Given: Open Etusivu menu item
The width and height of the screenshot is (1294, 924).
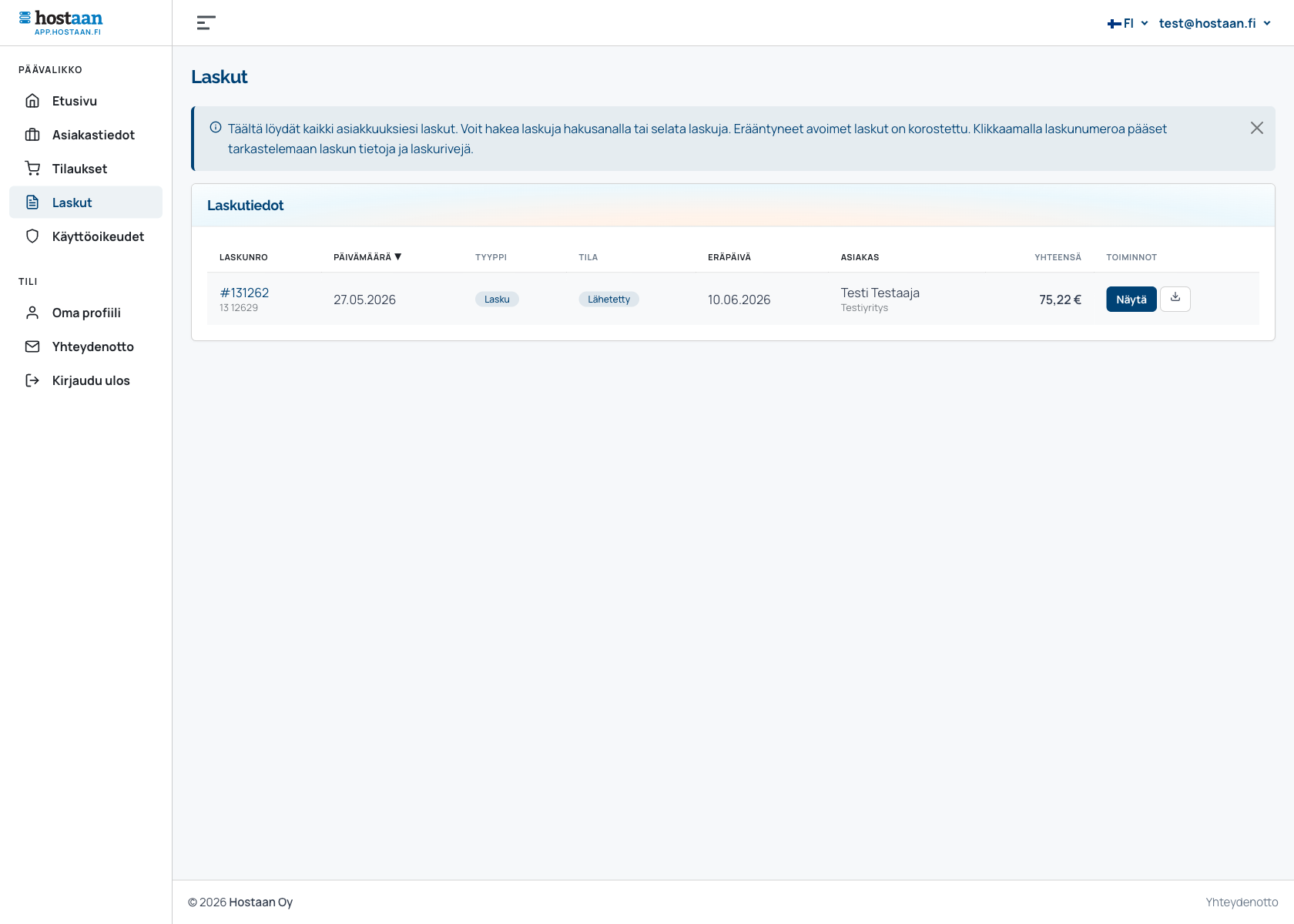Looking at the screenshot, I should tap(86, 101).
